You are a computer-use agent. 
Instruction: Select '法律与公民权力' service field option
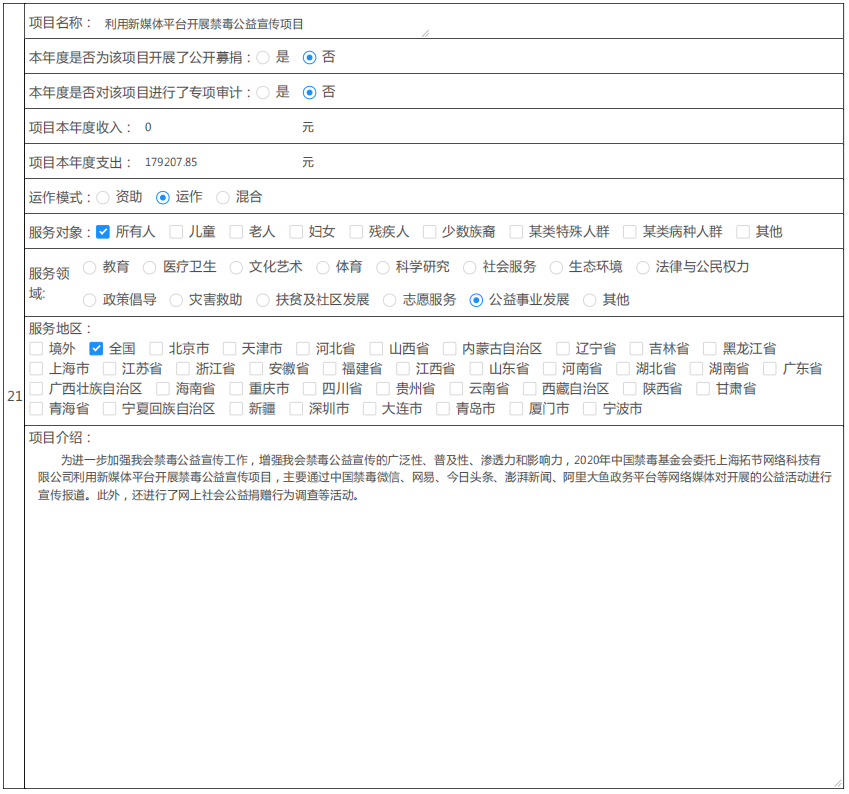pyautogui.click(x=643, y=267)
